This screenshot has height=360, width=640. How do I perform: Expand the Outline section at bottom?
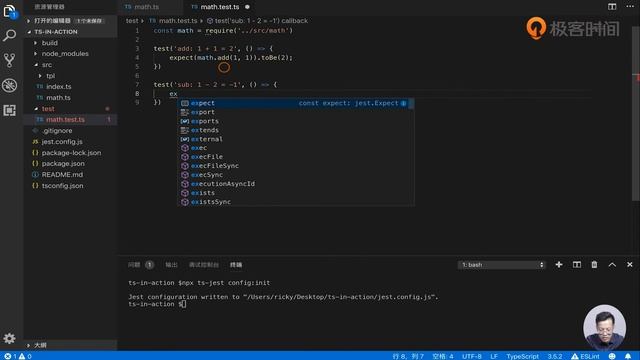[70, 345]
